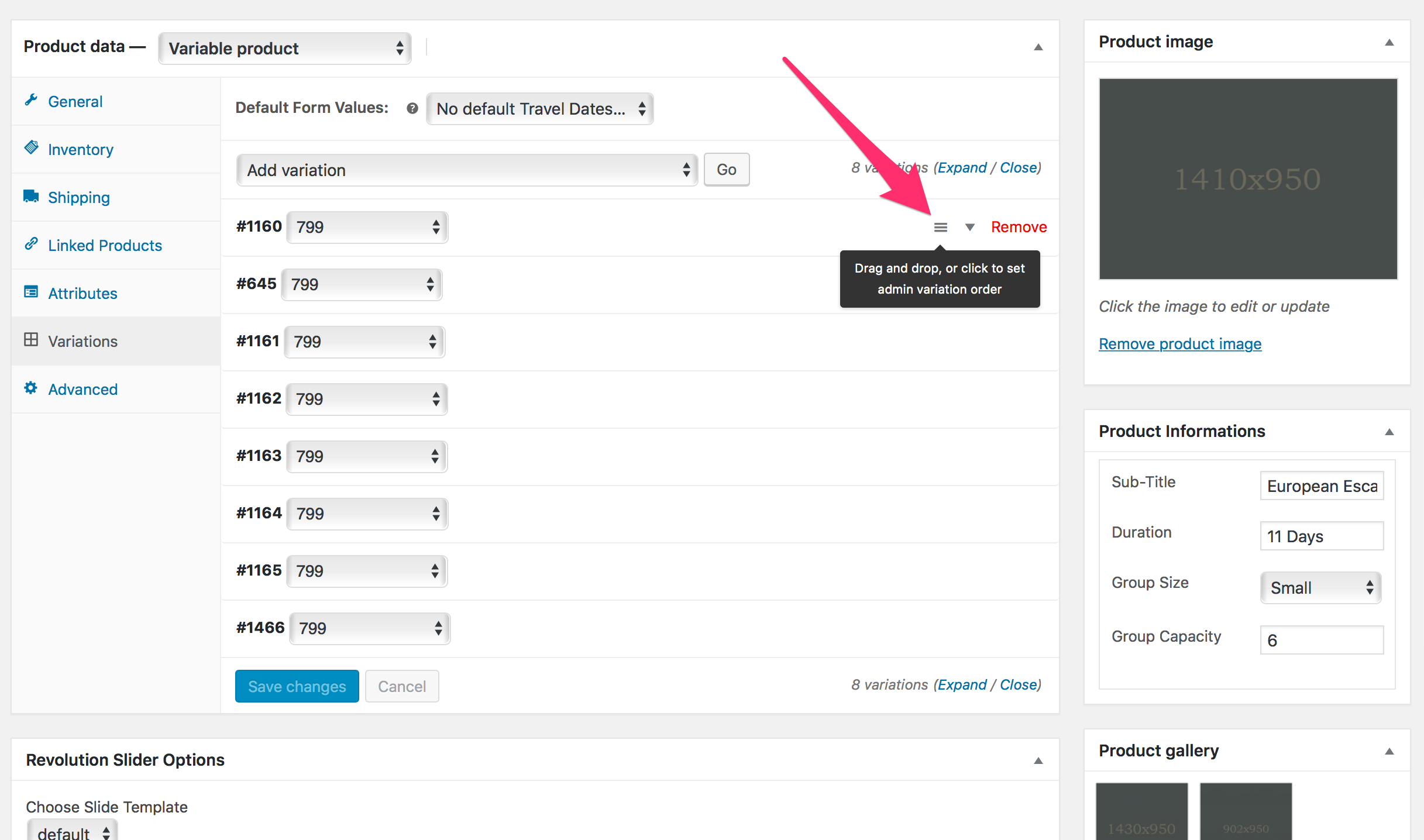Collapse the Revolution Slider Options panel
The height and width of the screenshot is (840, 1424).
[x=1038, y=760]
